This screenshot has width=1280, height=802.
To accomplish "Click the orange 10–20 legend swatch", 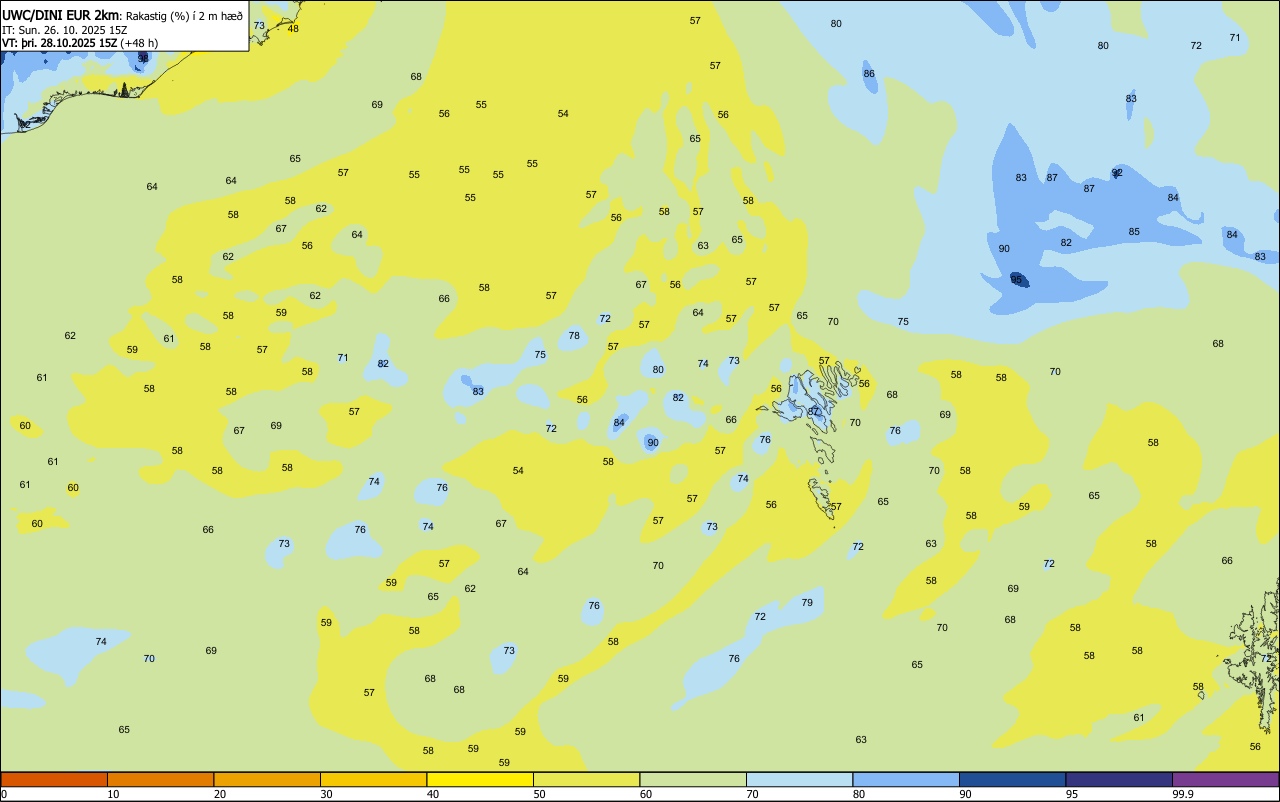I will pyautogui.click(x=160, y=779).
